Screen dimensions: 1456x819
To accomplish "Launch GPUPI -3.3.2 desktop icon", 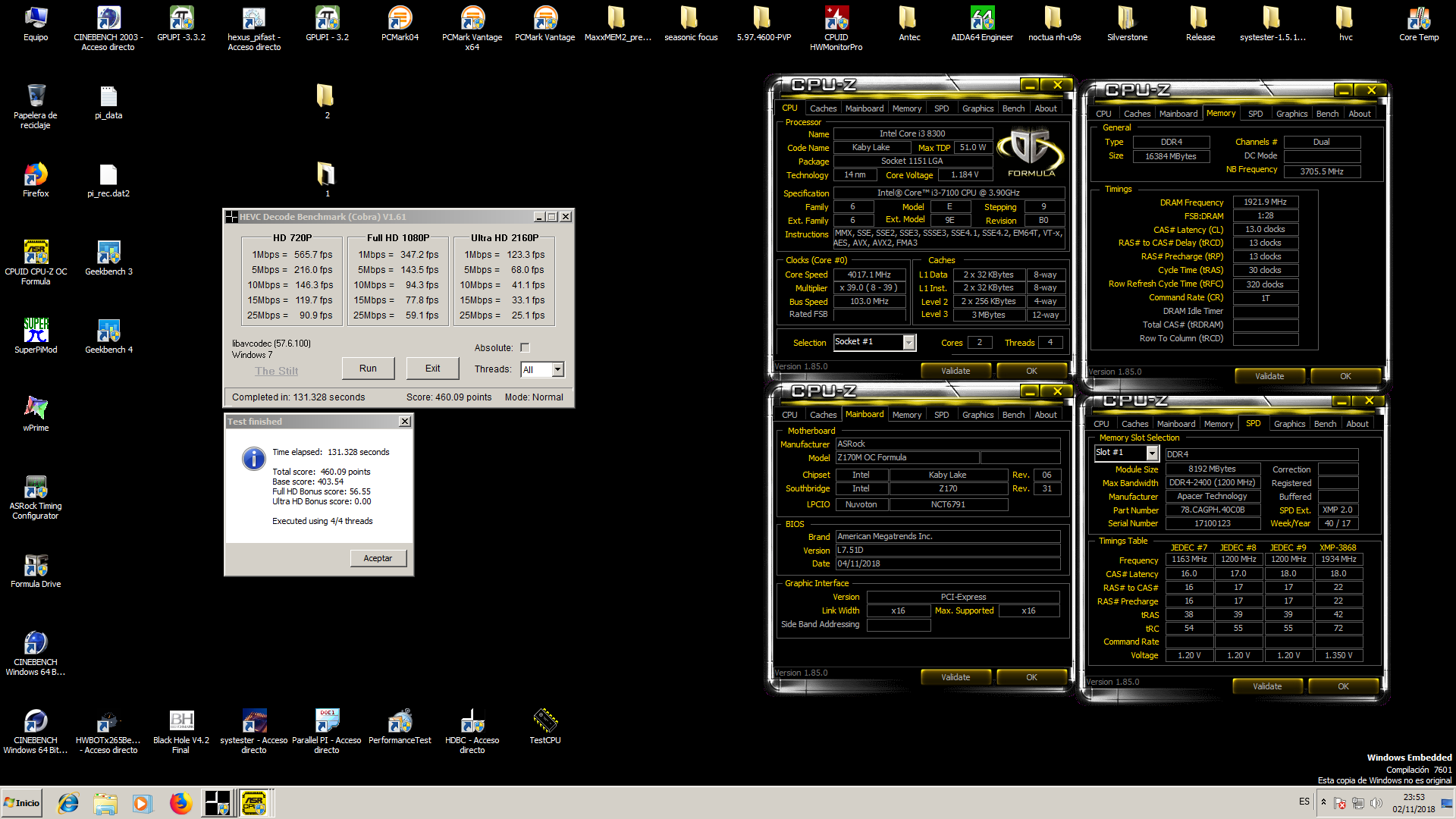I will pos(181,24).
